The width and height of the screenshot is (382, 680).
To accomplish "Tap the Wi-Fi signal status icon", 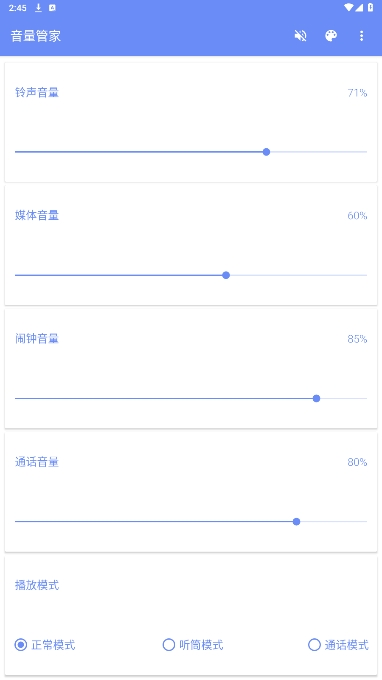I will pyautogui.click(x=349, y=8).
